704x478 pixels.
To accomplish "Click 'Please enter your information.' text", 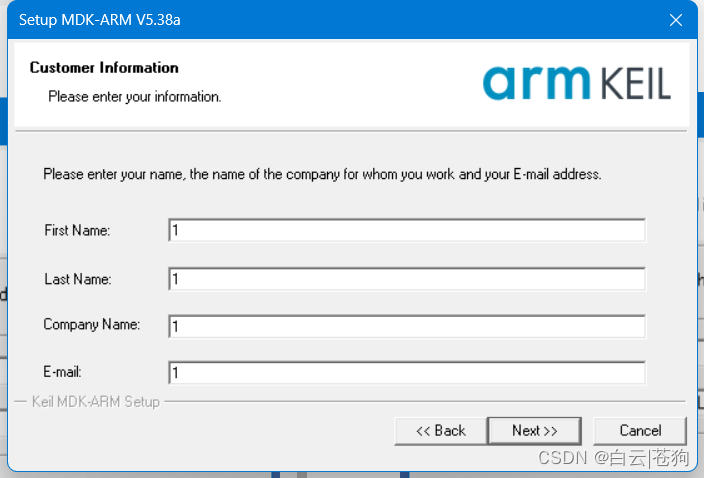I will 135,97.
